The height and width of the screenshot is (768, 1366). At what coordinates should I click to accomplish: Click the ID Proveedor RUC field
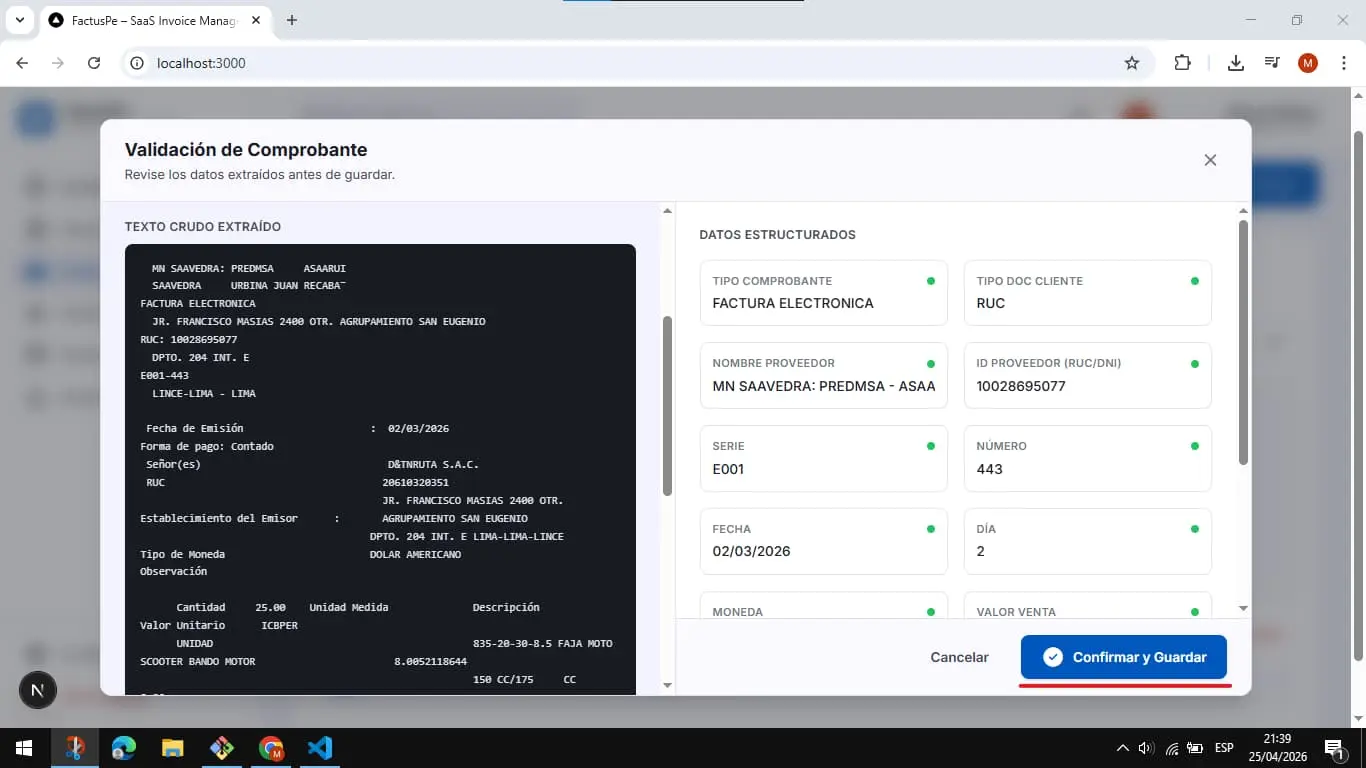[x=1087, y=375]
